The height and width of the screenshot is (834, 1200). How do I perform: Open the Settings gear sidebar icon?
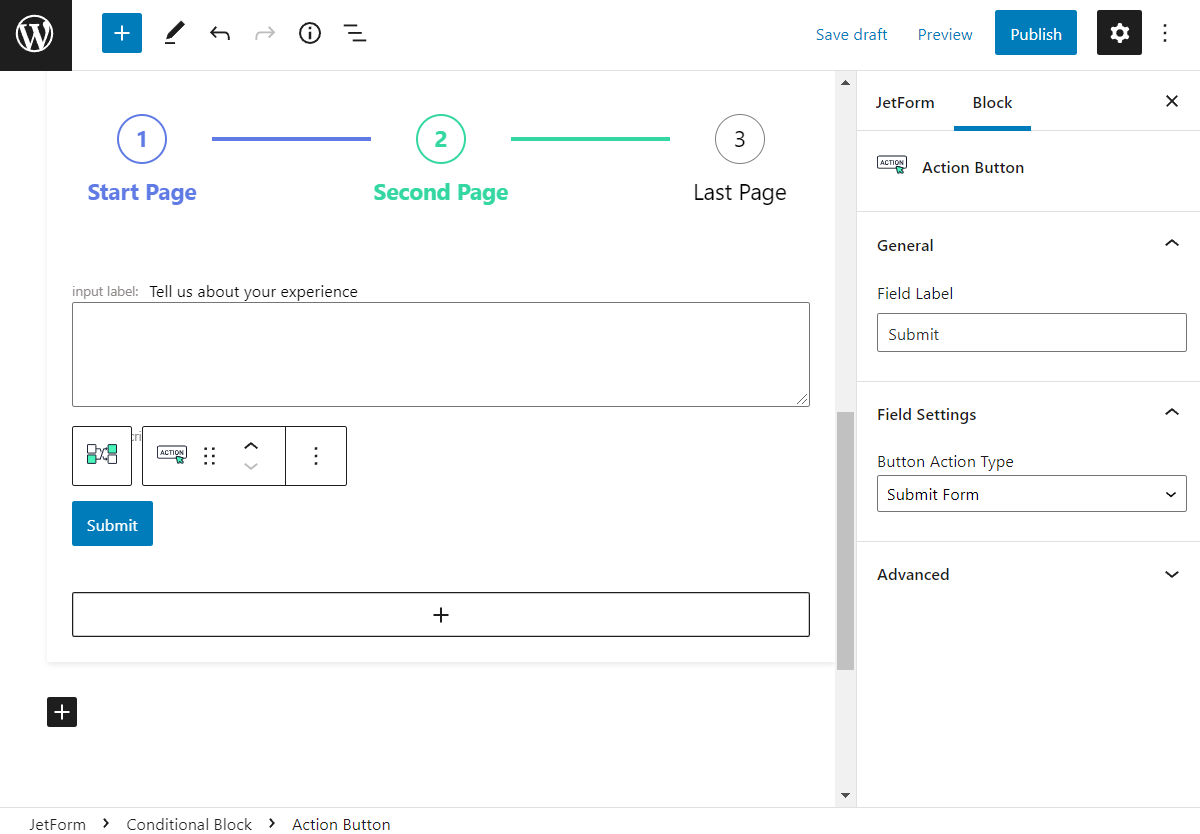tap(1119, 33)
